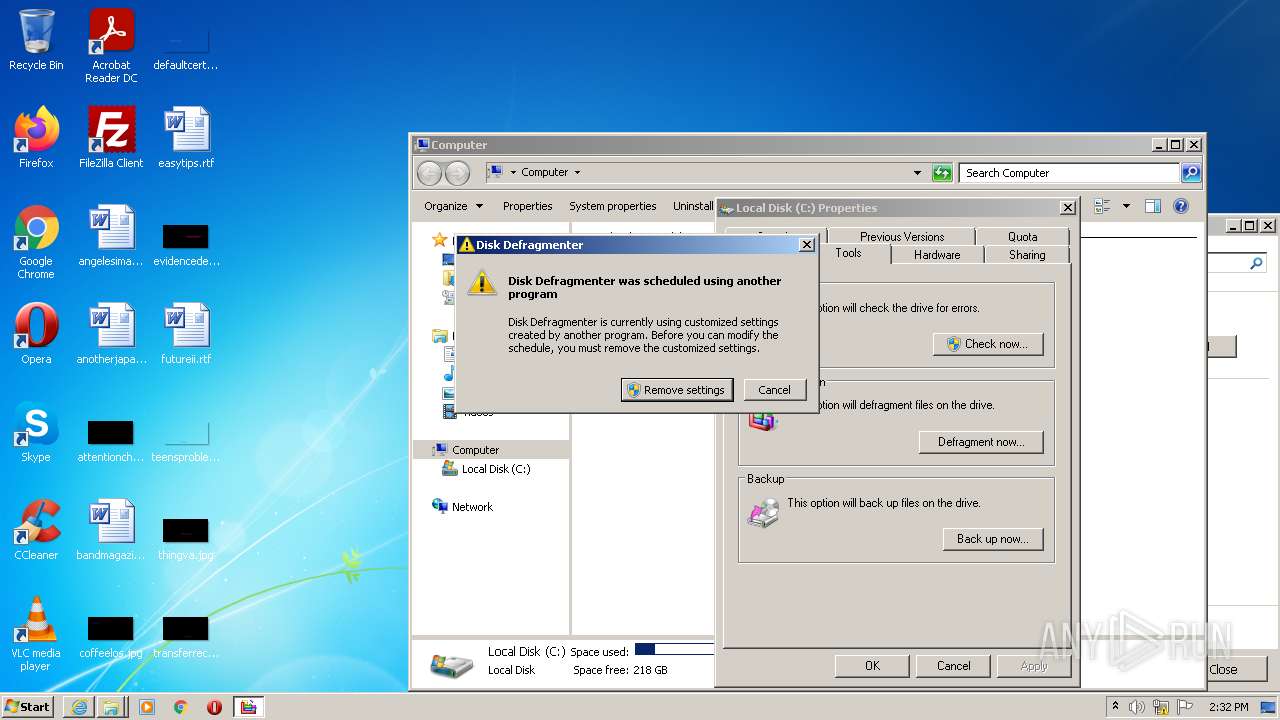Click Check now button

pyautogui.click(x=988, y=344)
